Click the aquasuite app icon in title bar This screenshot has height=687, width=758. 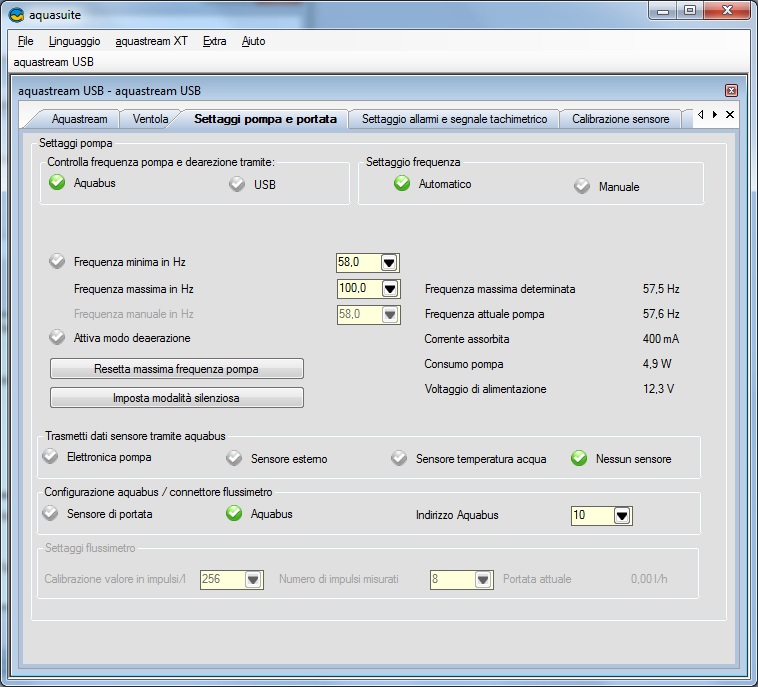point(15,14)
